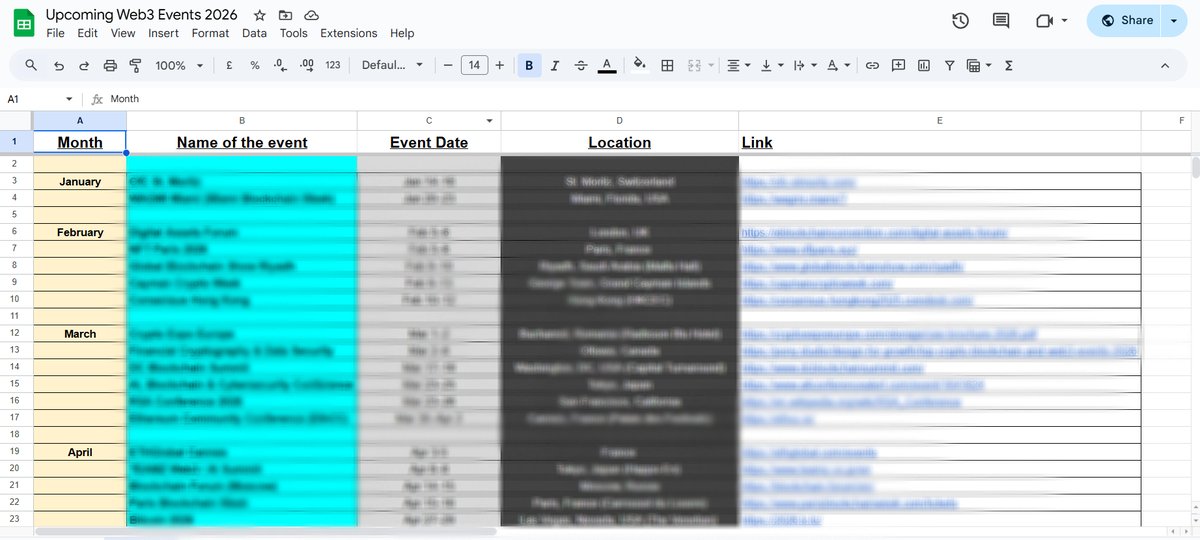The image size is (1200, 540).
Task: Click the Share button
Action: click(1125, 21)
